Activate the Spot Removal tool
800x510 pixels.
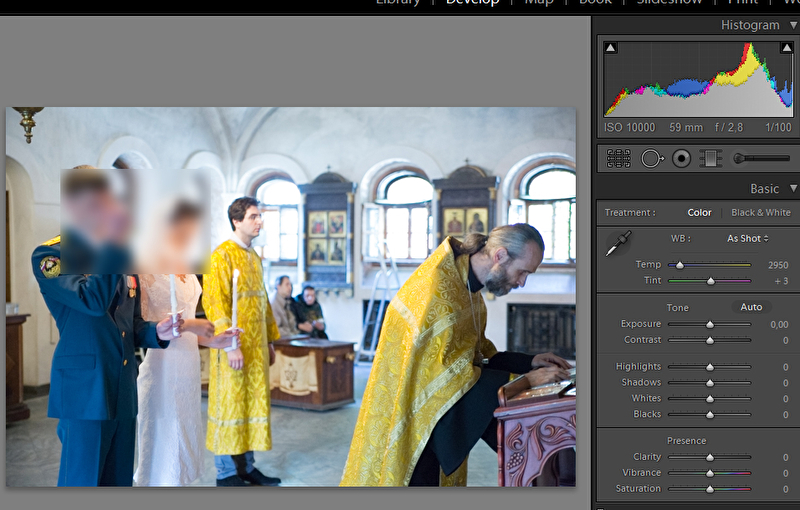pyautogui.click(x=652, y=158)
